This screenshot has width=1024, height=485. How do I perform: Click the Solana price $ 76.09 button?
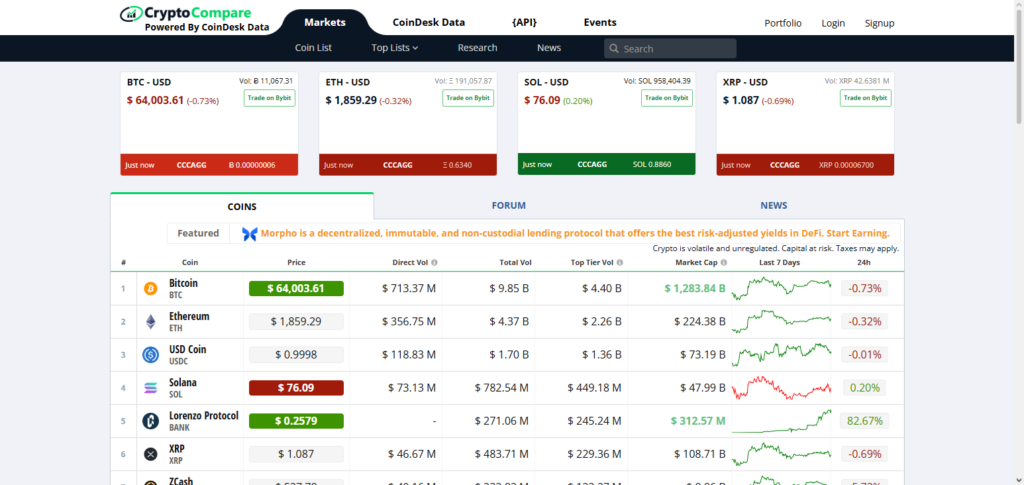click(x=296, y=388)
